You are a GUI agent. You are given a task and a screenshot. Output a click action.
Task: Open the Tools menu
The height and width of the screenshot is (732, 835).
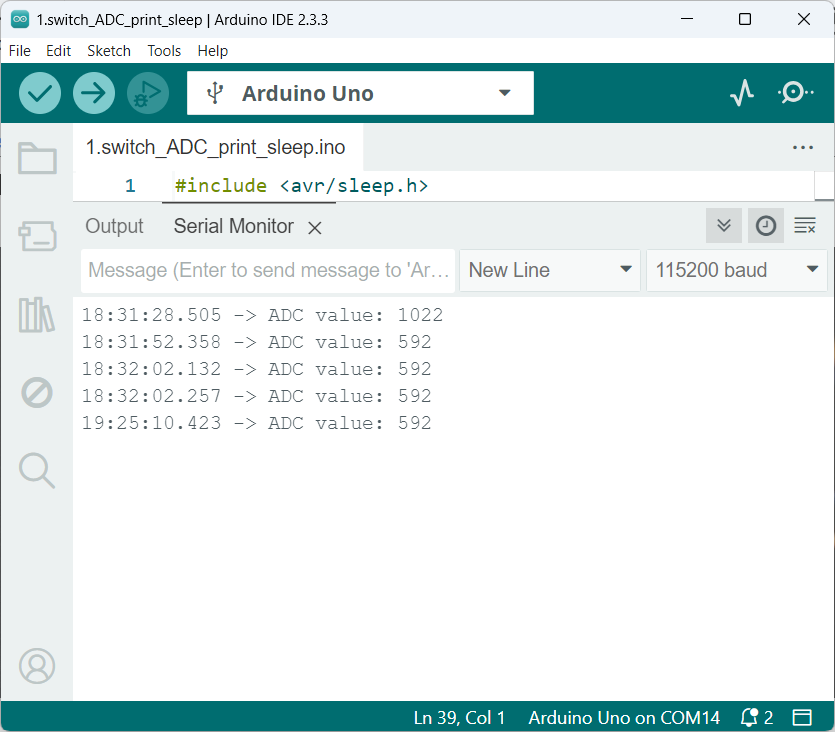point(164,51)
